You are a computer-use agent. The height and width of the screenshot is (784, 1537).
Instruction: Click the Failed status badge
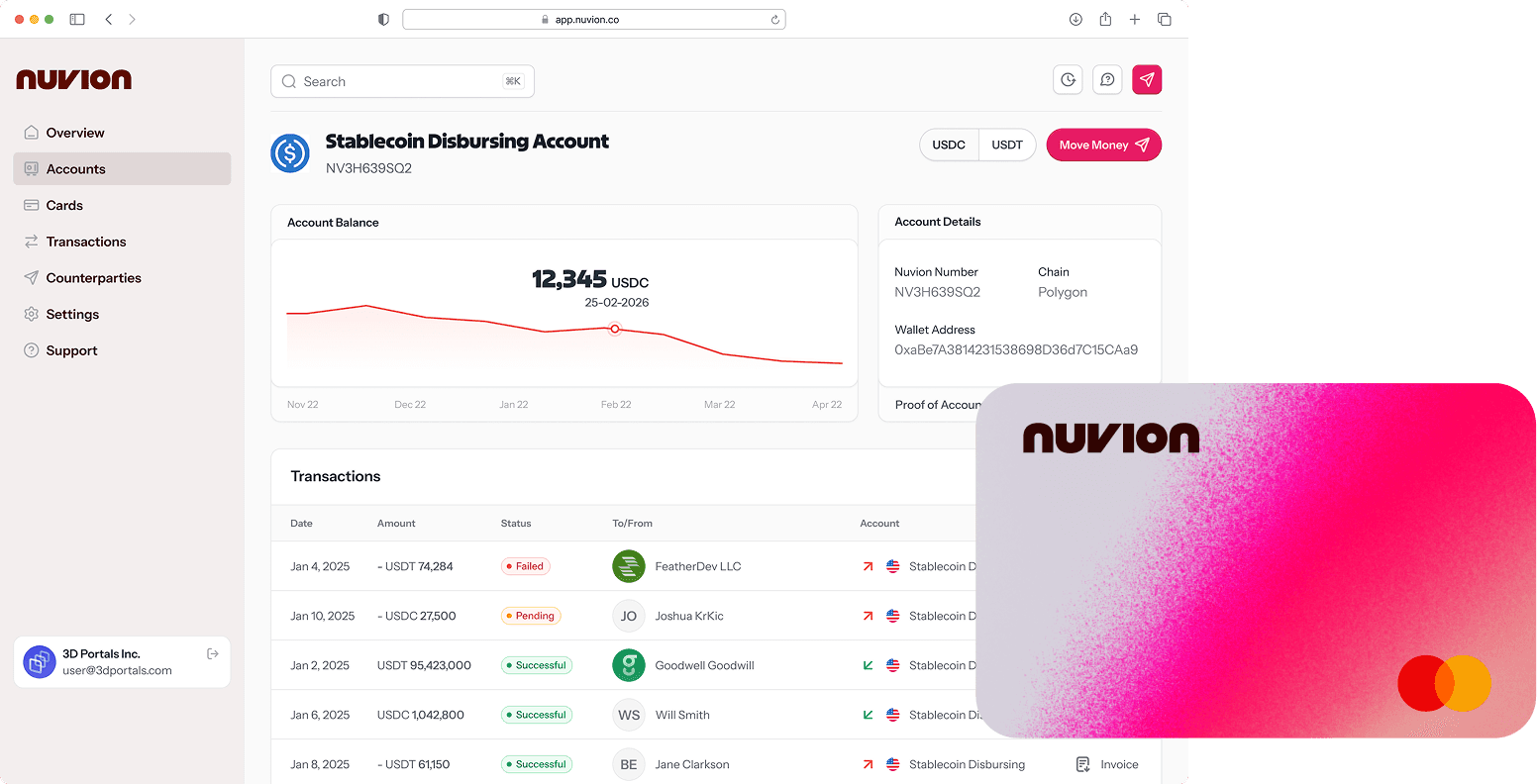pyautogui.click(x=526, y=566)
